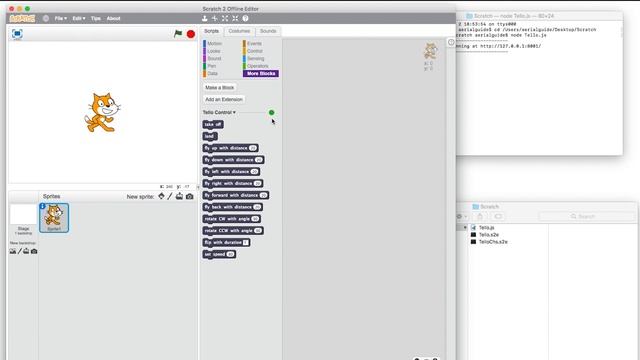This screenshot has height=360, width=640.
Task: Paint a new sprite with the brush icon
Action: (170, 196)
